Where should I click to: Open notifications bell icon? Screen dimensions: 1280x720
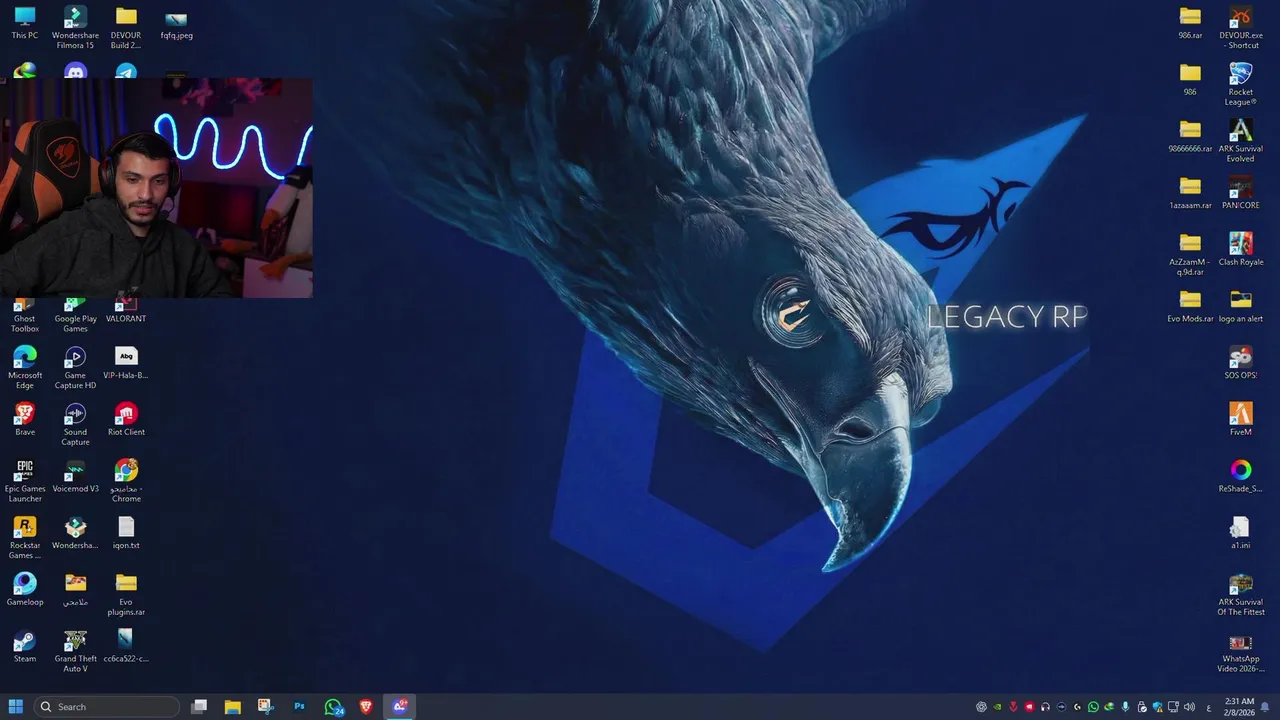1265,707
